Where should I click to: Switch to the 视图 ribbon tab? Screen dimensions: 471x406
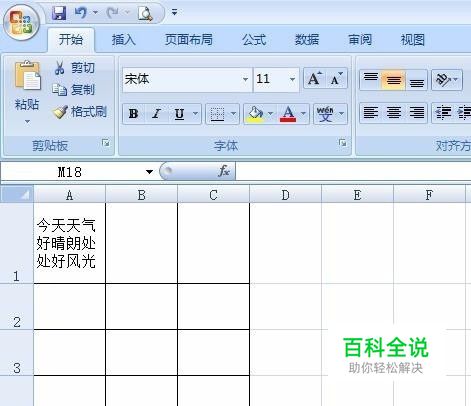pos(413,40)
